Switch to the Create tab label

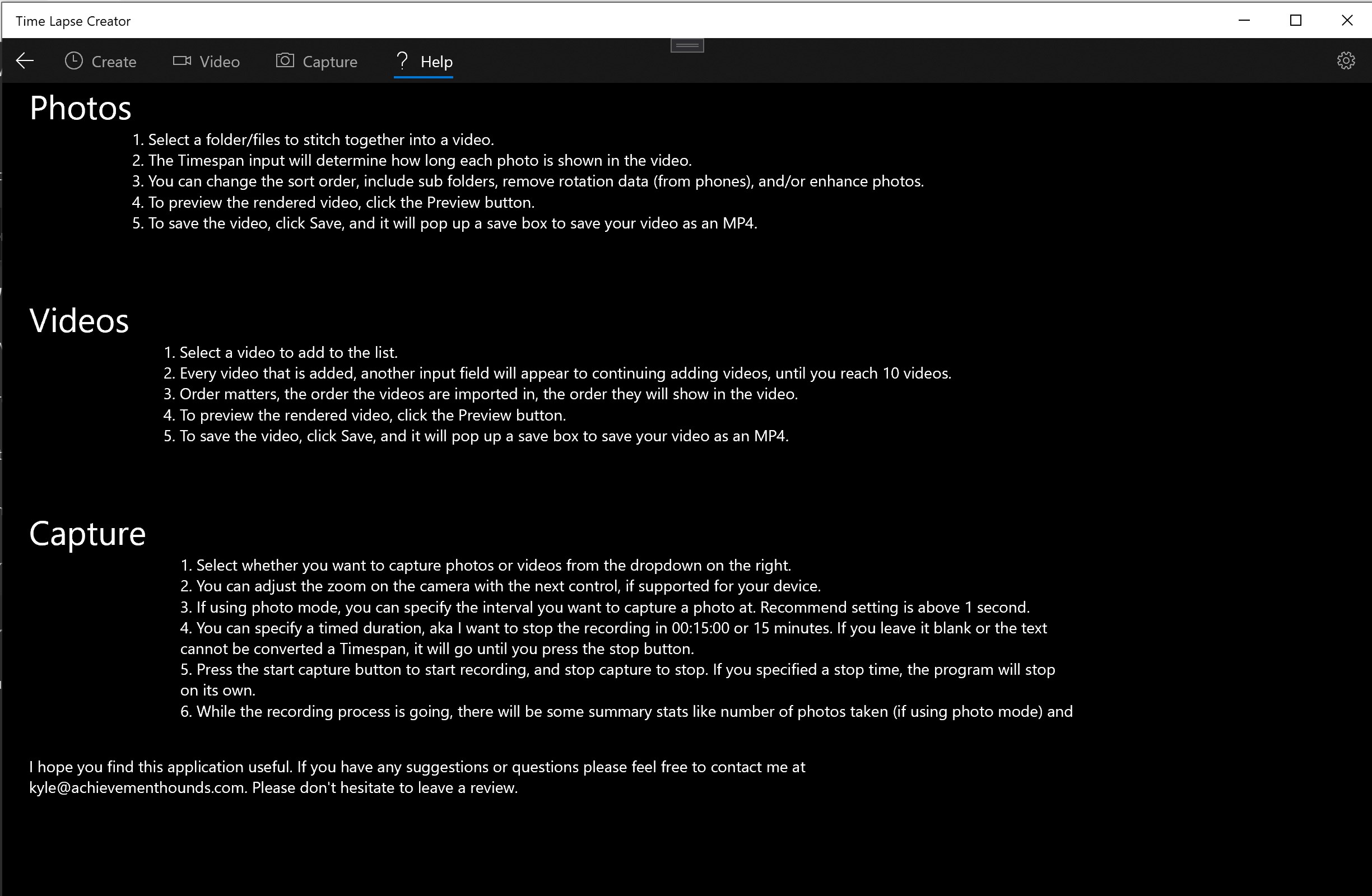114,62
